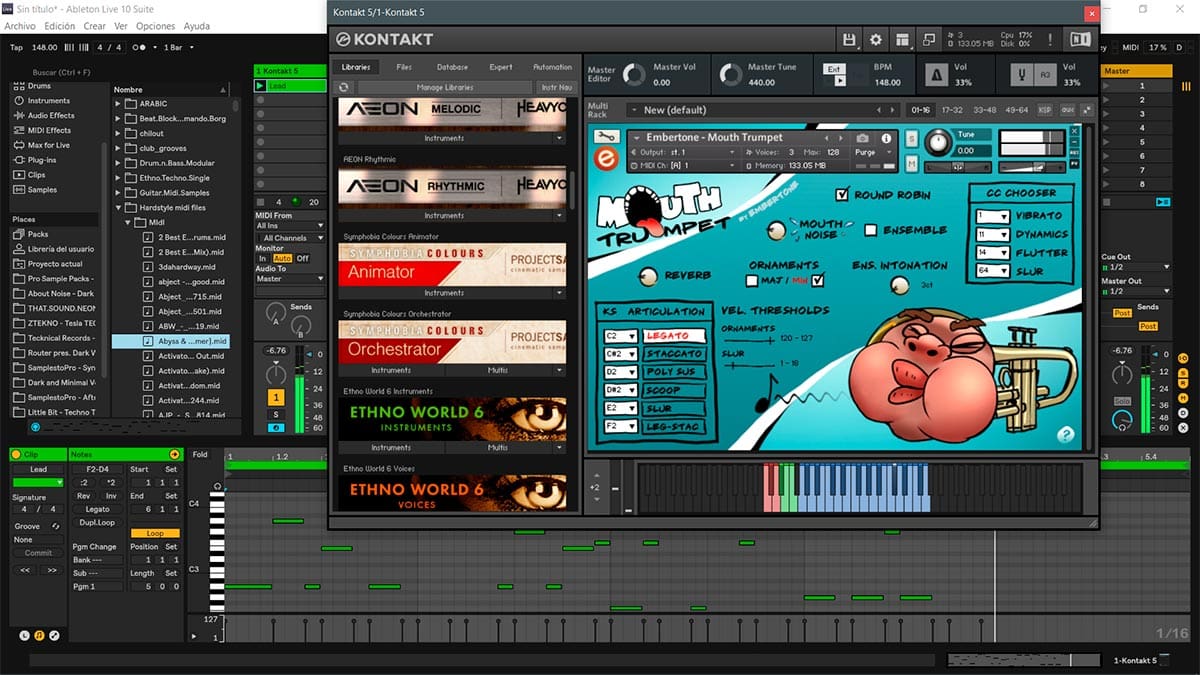This screenshot has height=675, width=1200.
Task: Open Kontakt's save files menu (floppy disk icon)
Action: (x=850, y=40)
